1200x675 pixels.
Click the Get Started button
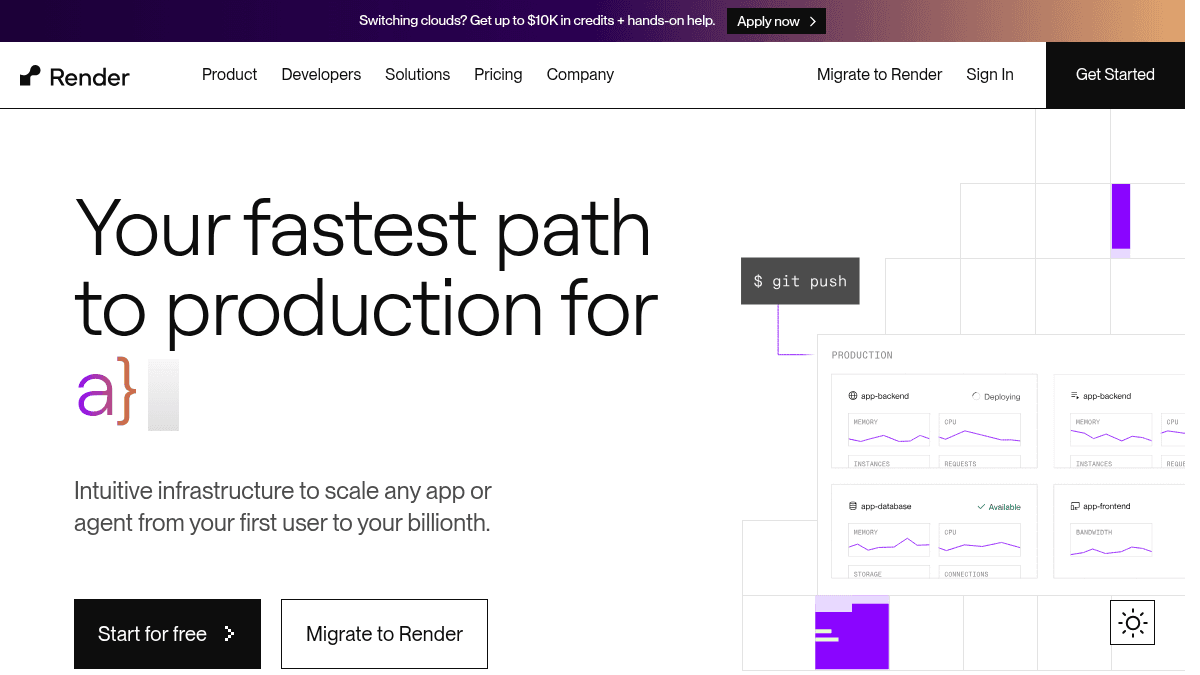tap(1115, 75)
